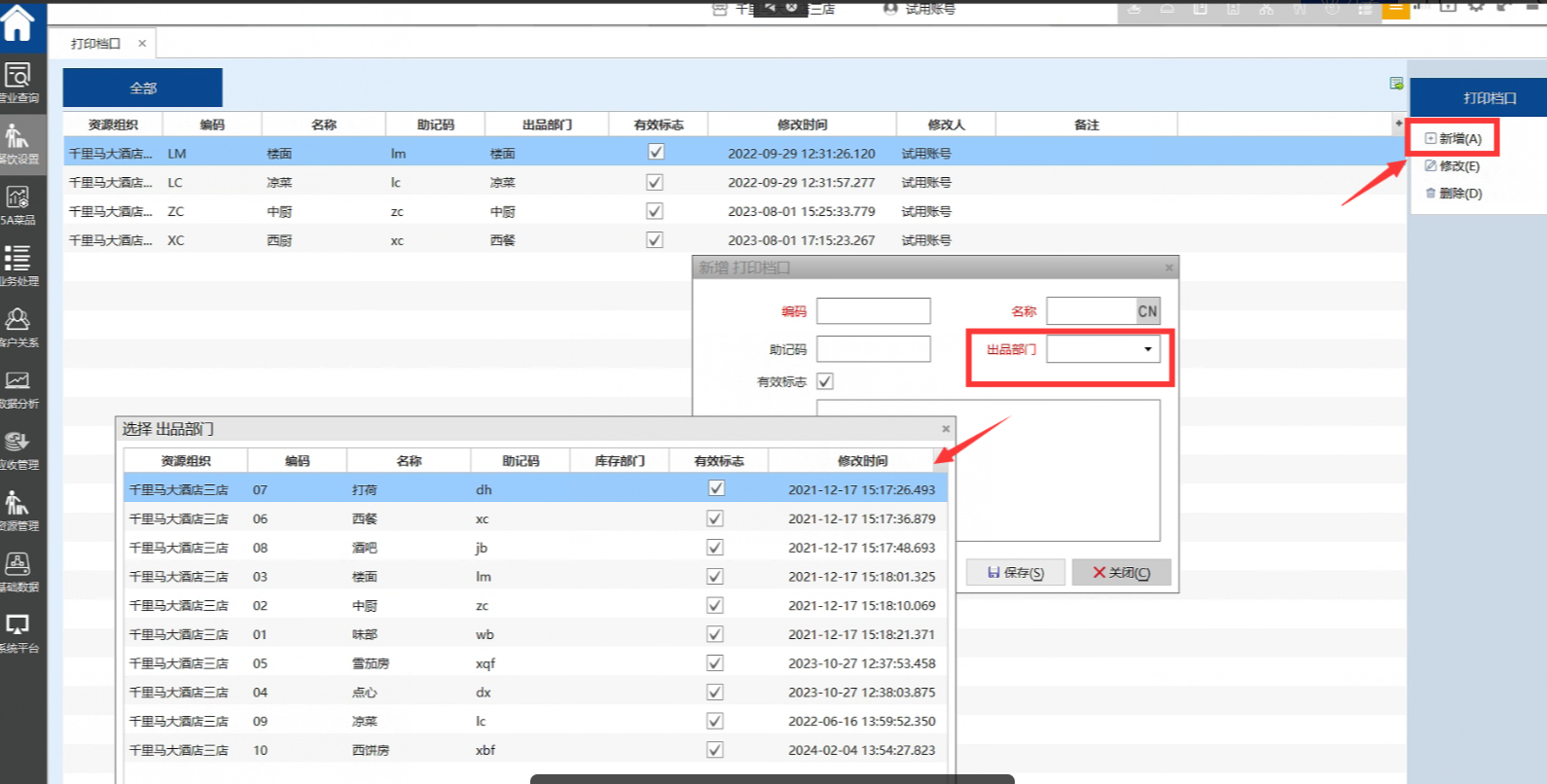The height and width of the screenshot is (784, 1547).
Task: Click the 保存(S) button
Action: click(x=1016, y=573)
